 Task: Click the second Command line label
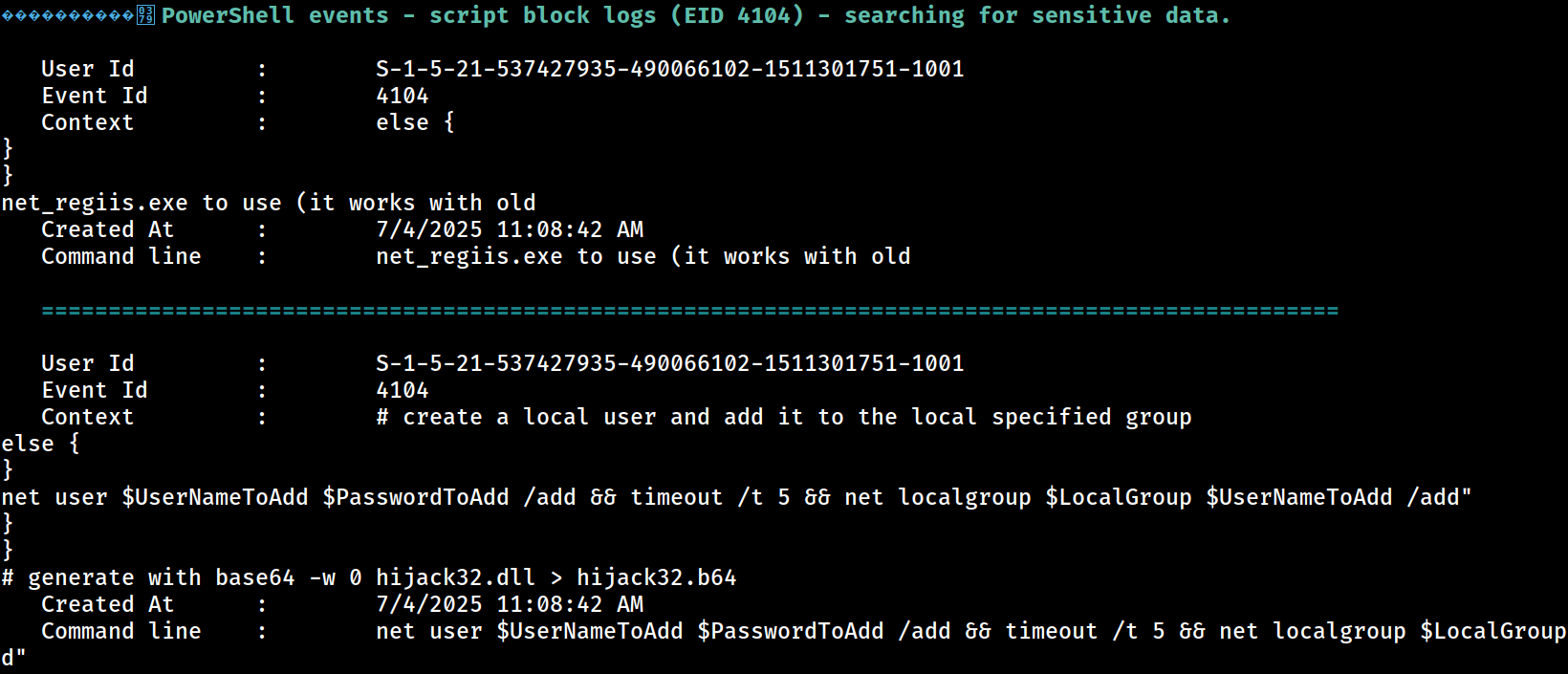pos(121,631)
